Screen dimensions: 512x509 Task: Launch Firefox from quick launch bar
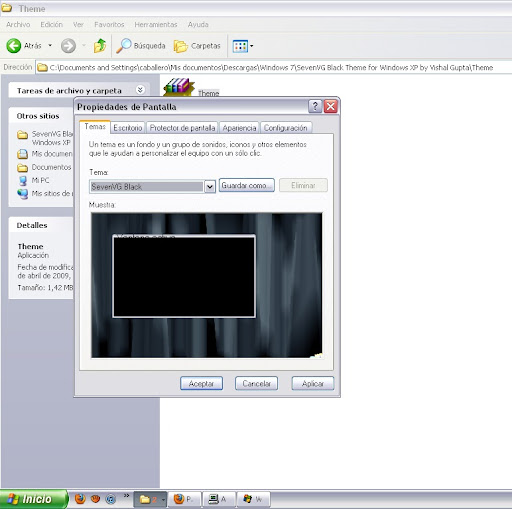pos(80,499)
